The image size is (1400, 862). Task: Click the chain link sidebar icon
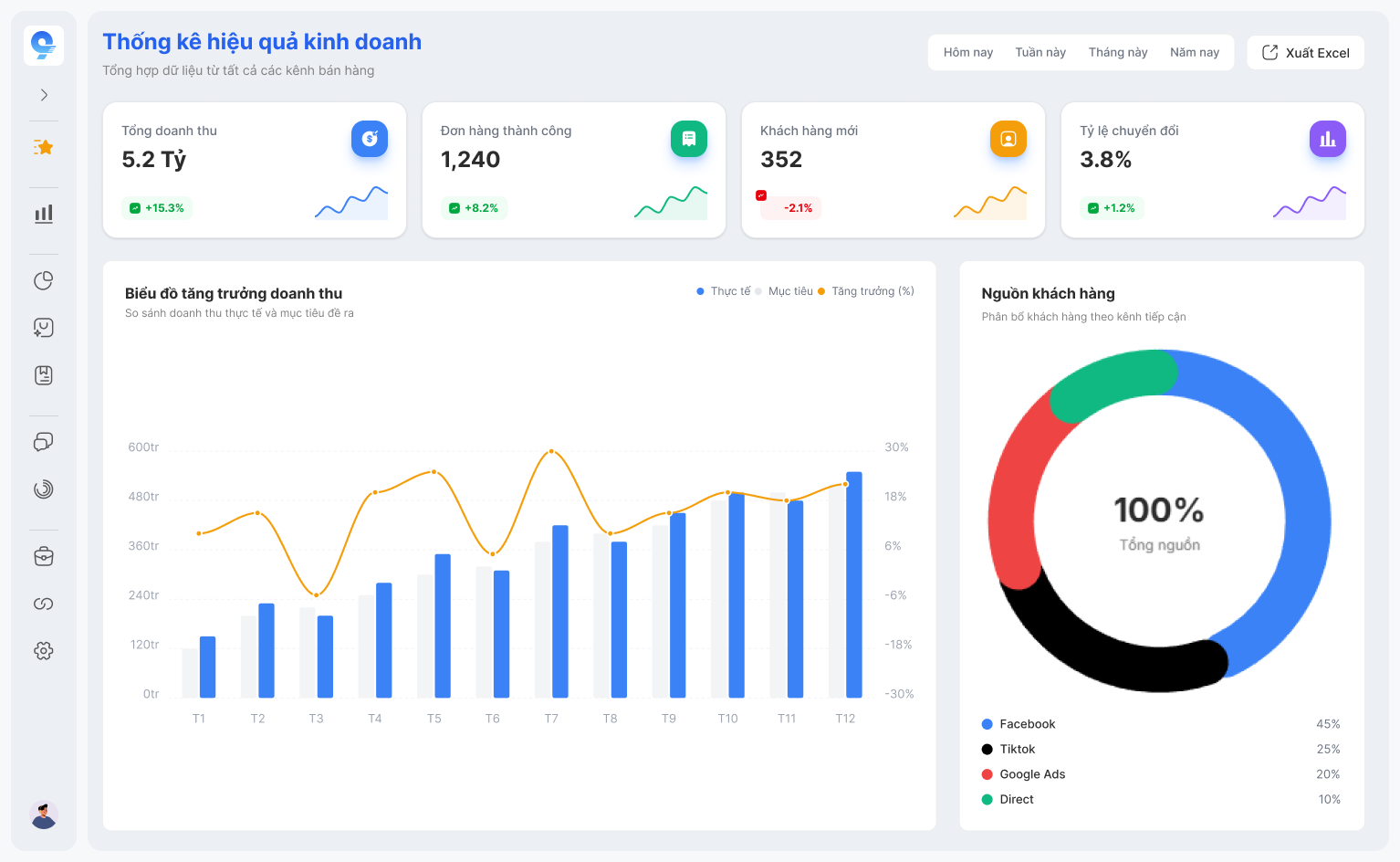(x=44, y=604)
